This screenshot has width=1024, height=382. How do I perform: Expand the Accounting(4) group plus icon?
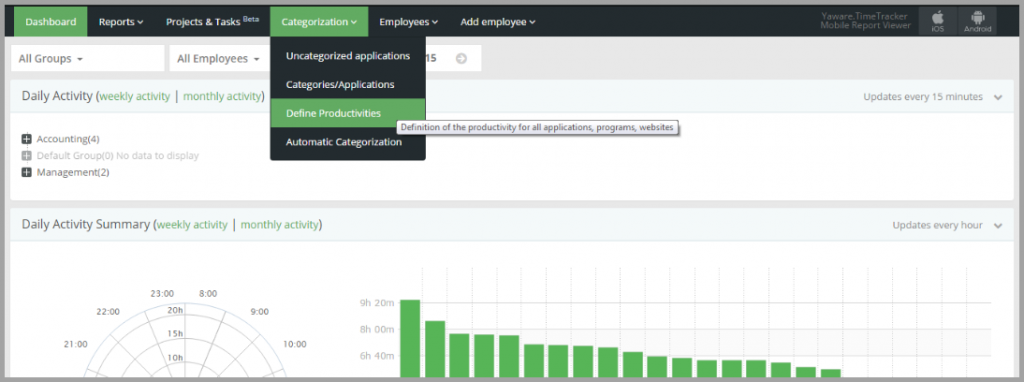26,138
